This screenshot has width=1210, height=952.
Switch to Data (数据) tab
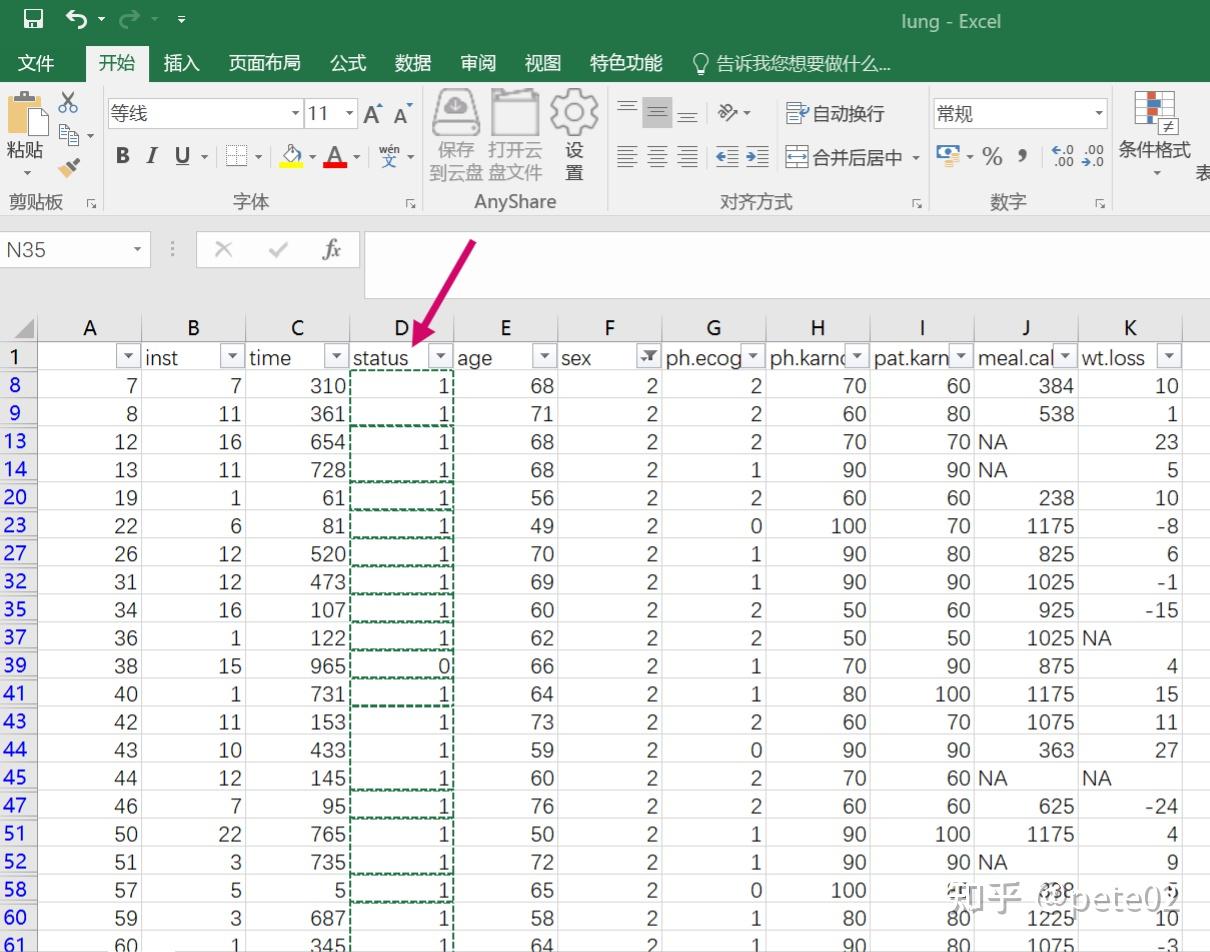pos(412,63)
